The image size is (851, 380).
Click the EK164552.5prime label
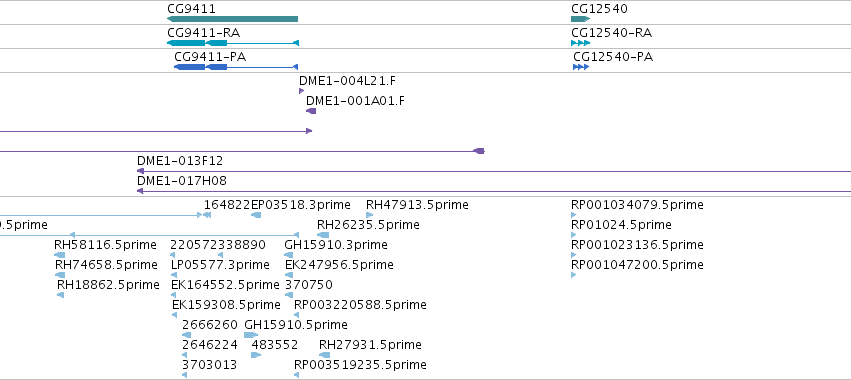(225, 284)
